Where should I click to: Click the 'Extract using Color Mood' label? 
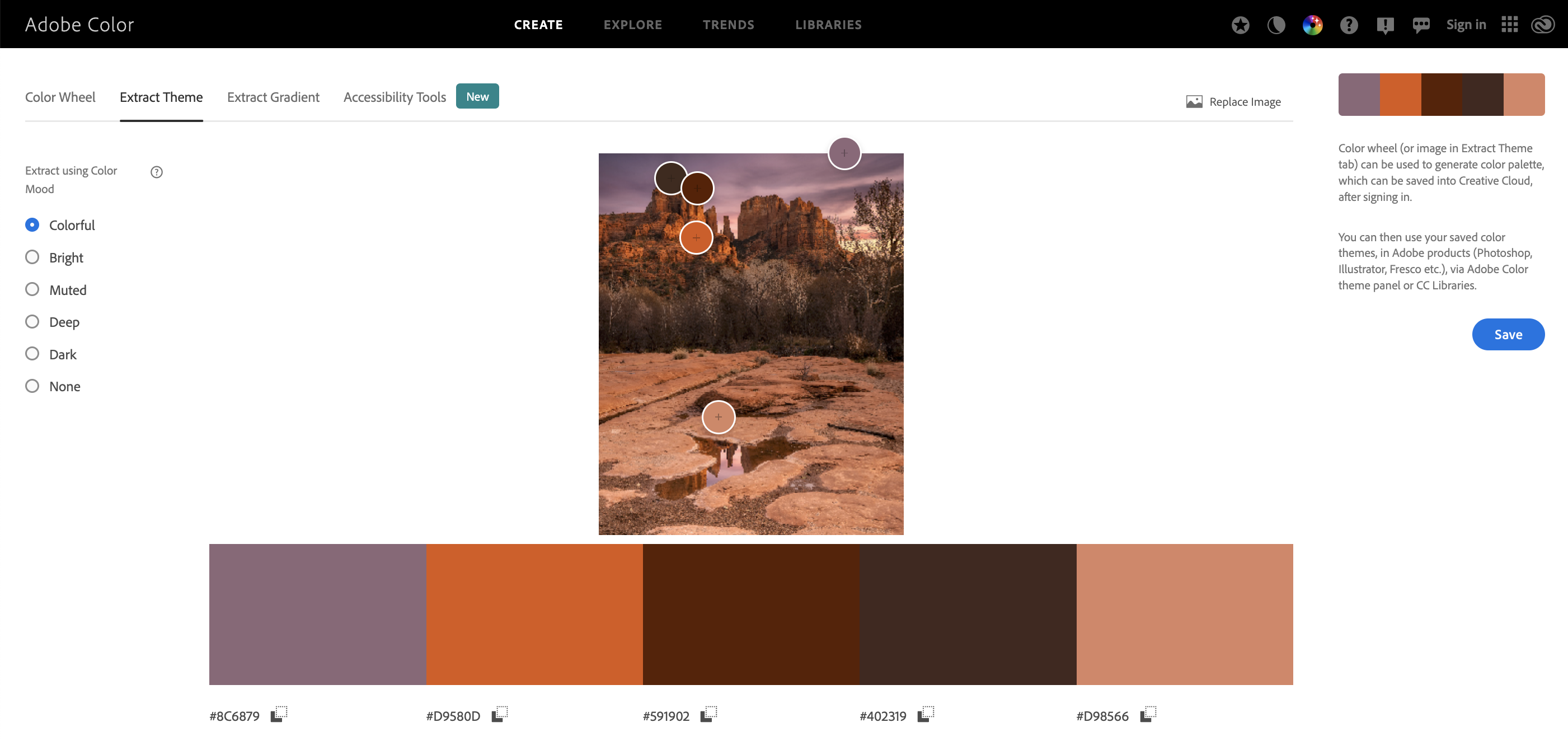[x=71, y=180]
